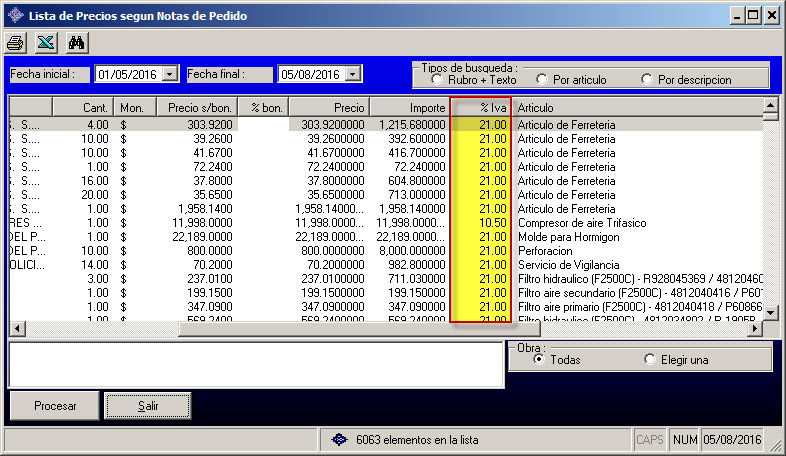
Task: Select the Rubro + Texto search type
Action: coord(438,79)
